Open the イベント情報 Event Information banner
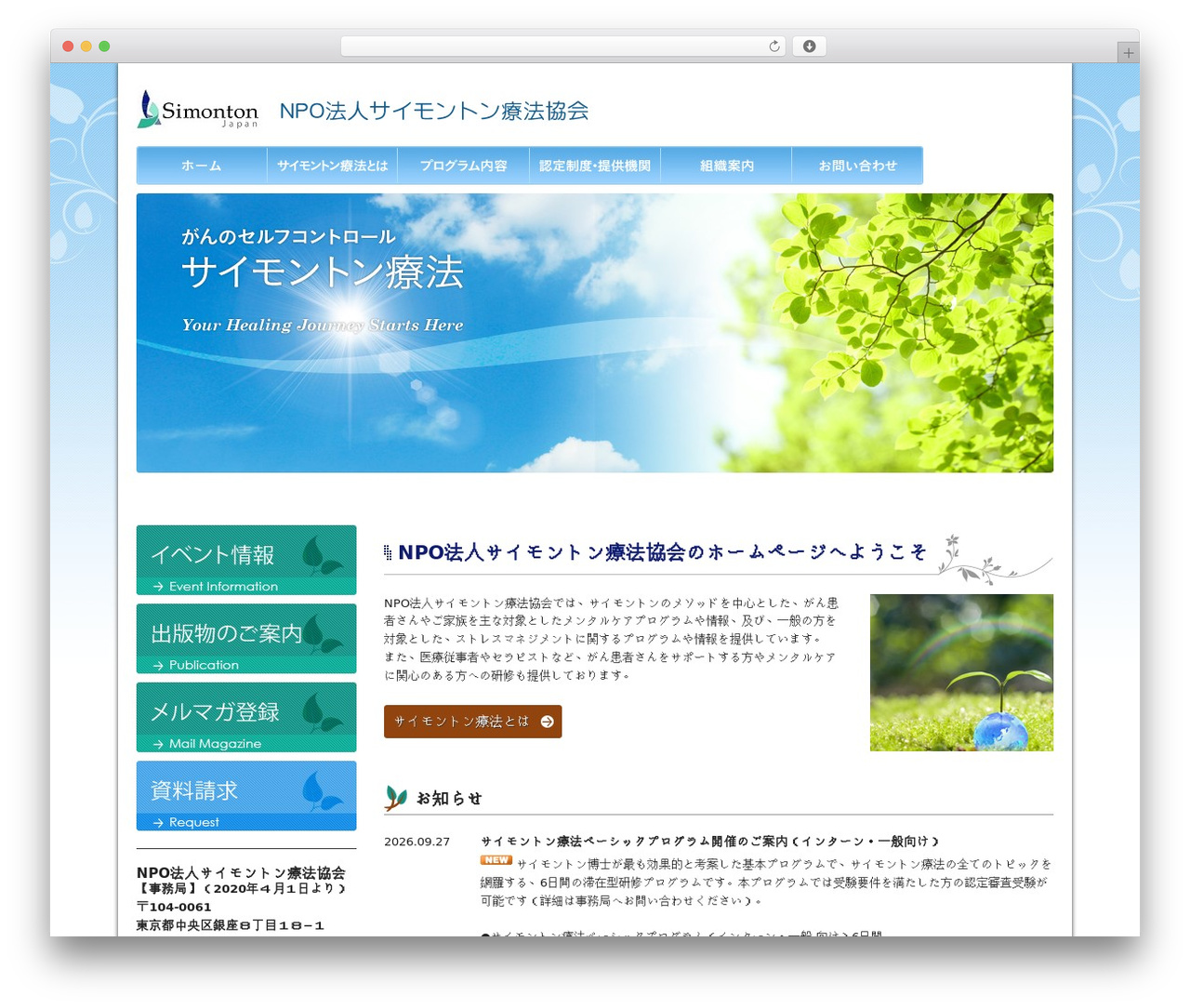The image size is (1190, 1008). click(x=246, y=560)
